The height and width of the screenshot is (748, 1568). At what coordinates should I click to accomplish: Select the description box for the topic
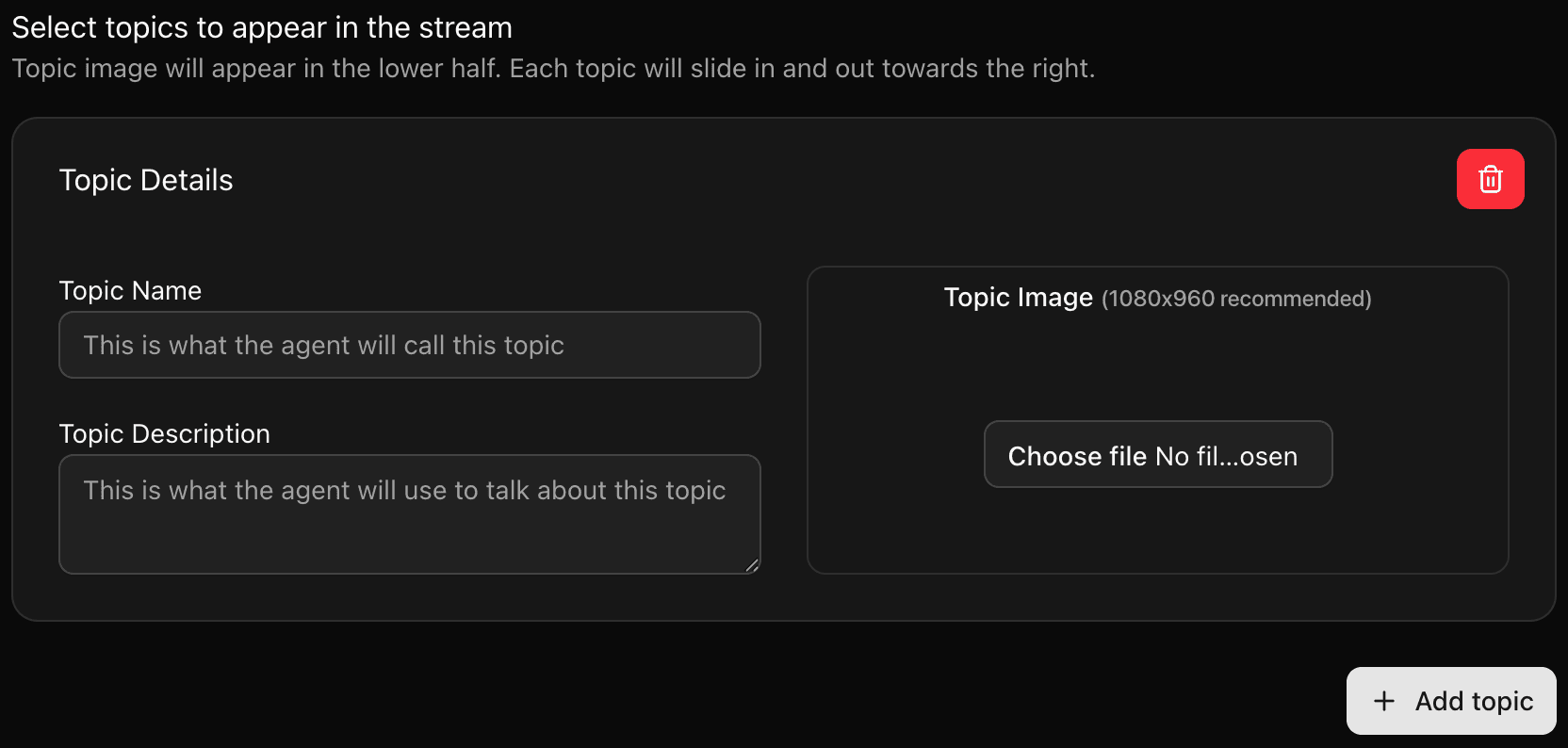click(409, 513)
